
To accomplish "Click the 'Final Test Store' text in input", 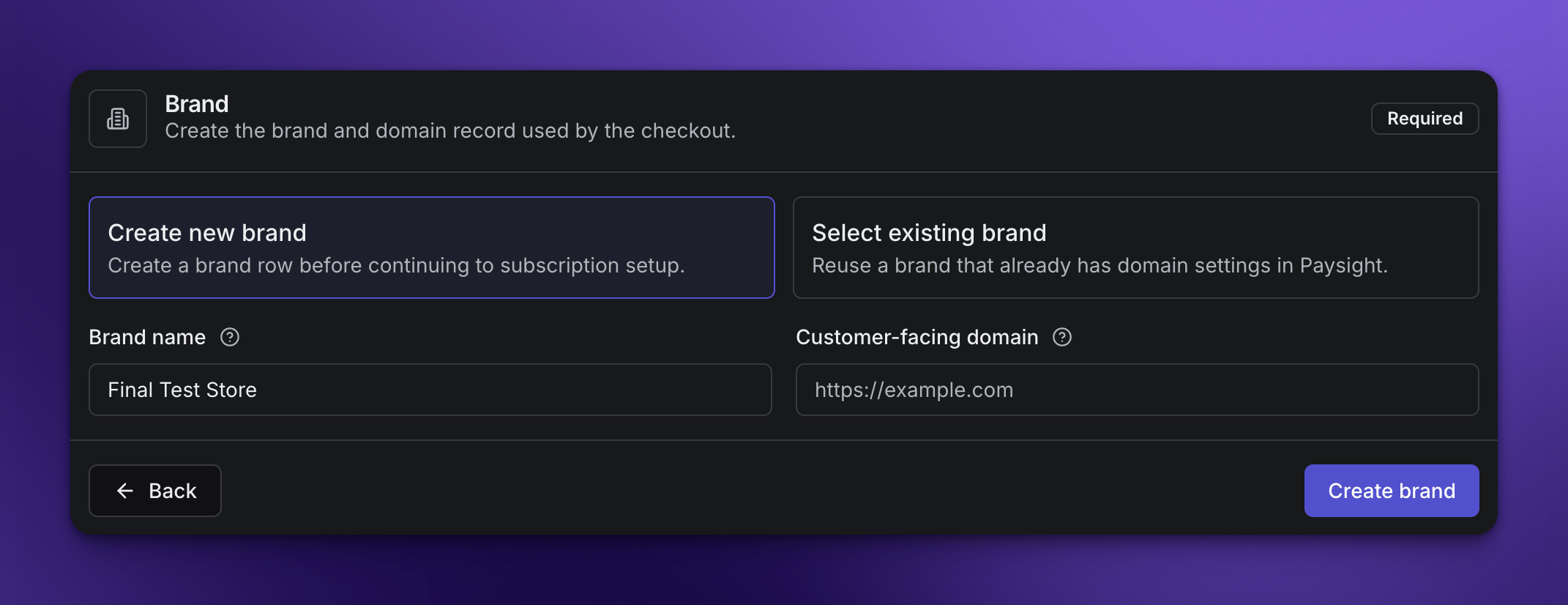I will click(182, 390).
